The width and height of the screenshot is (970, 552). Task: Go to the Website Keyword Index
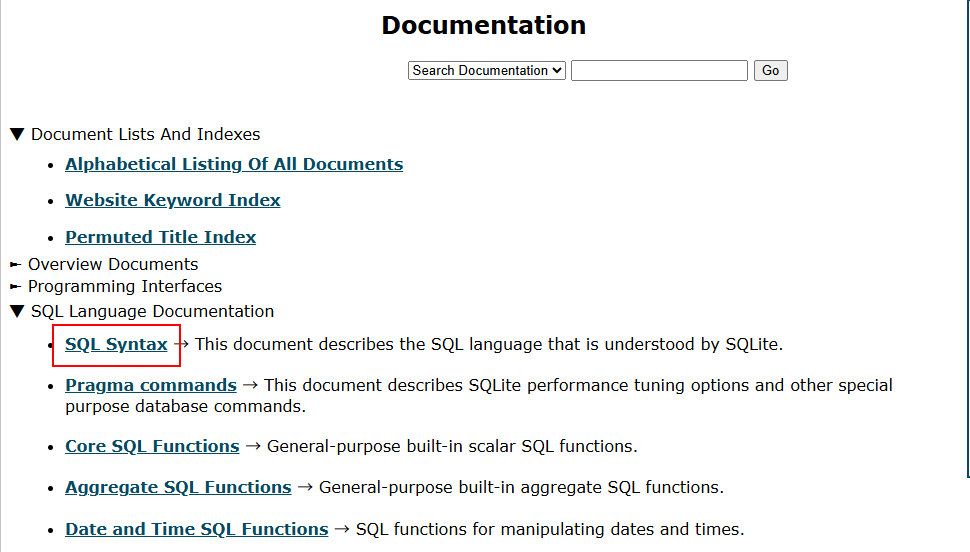pyautogui.click(x=173, y=201)
